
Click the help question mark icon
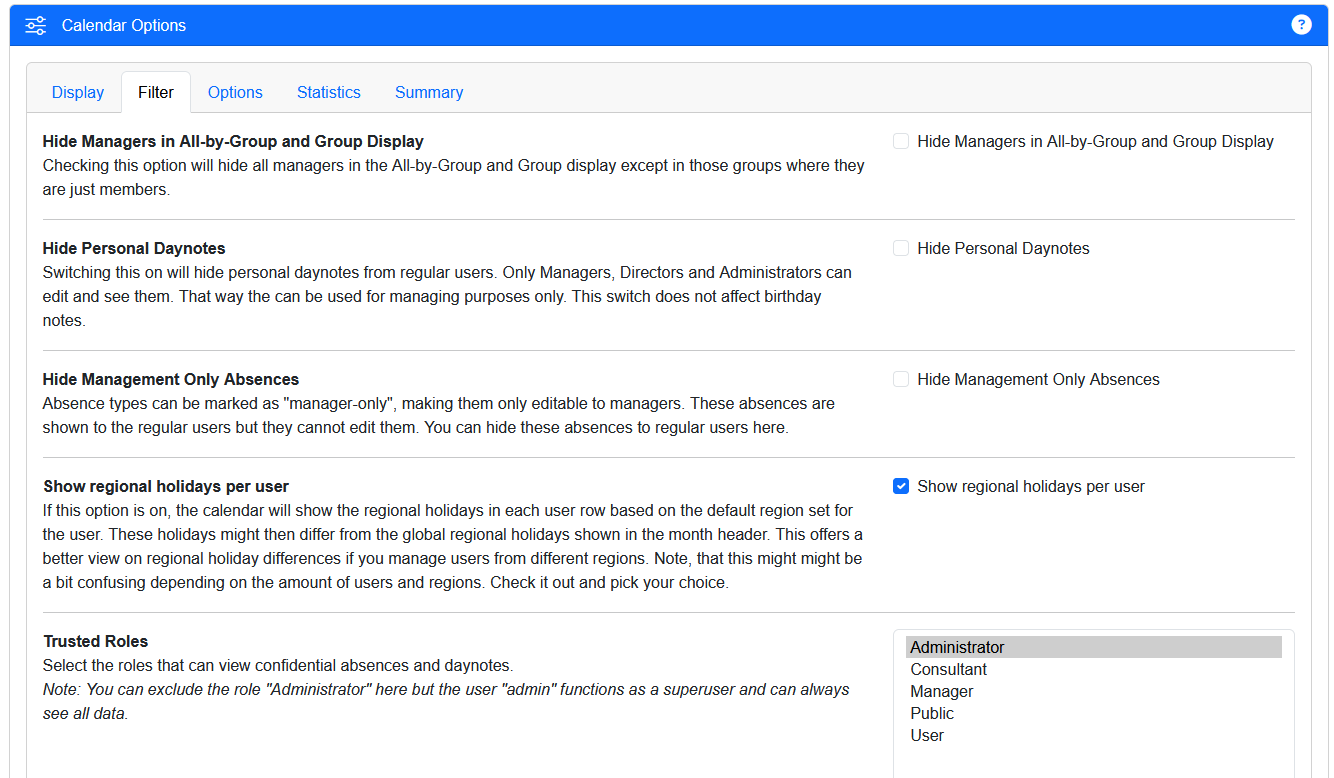tap(1301, 25)
